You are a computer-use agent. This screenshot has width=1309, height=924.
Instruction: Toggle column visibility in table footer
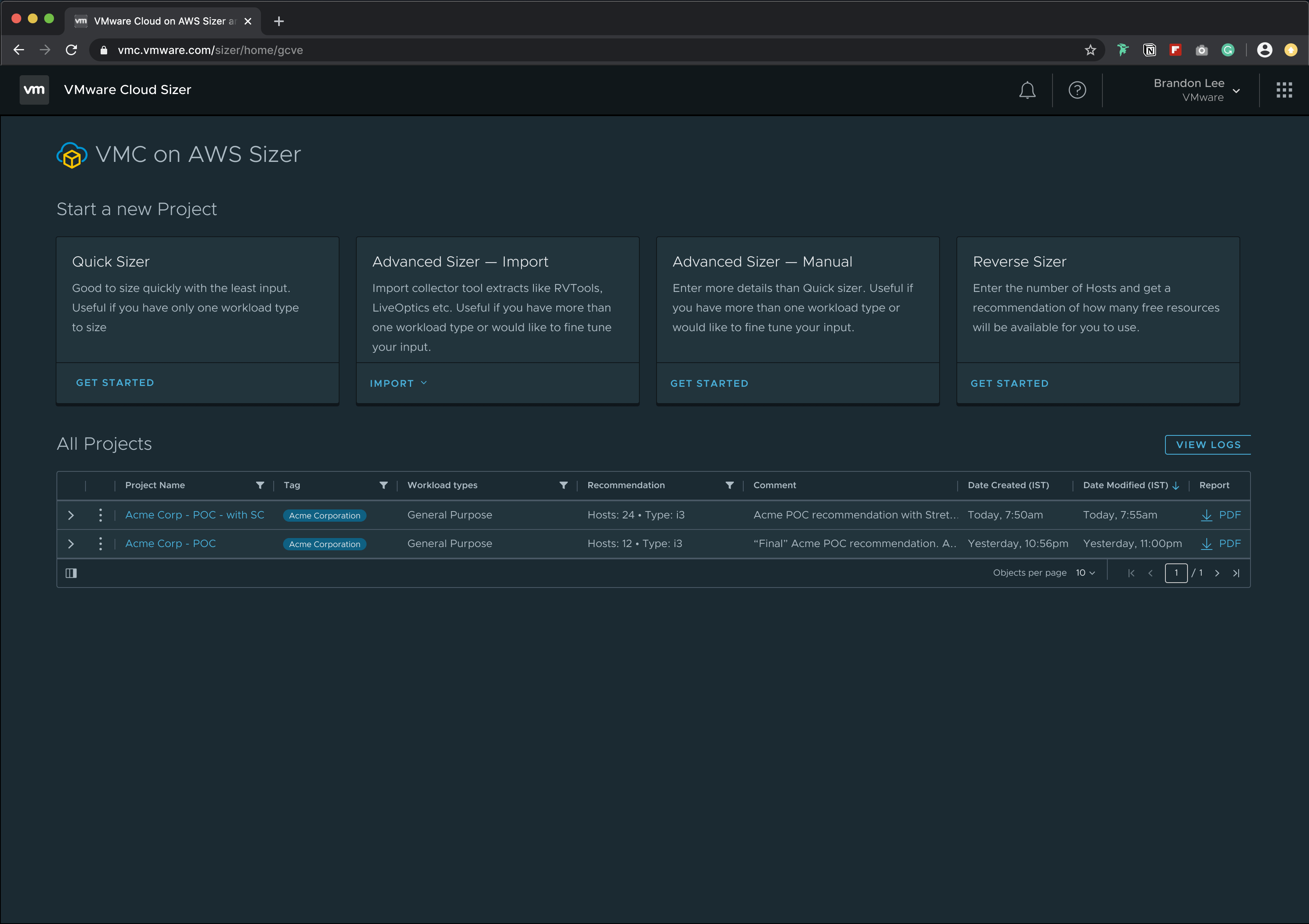point(71,573)
